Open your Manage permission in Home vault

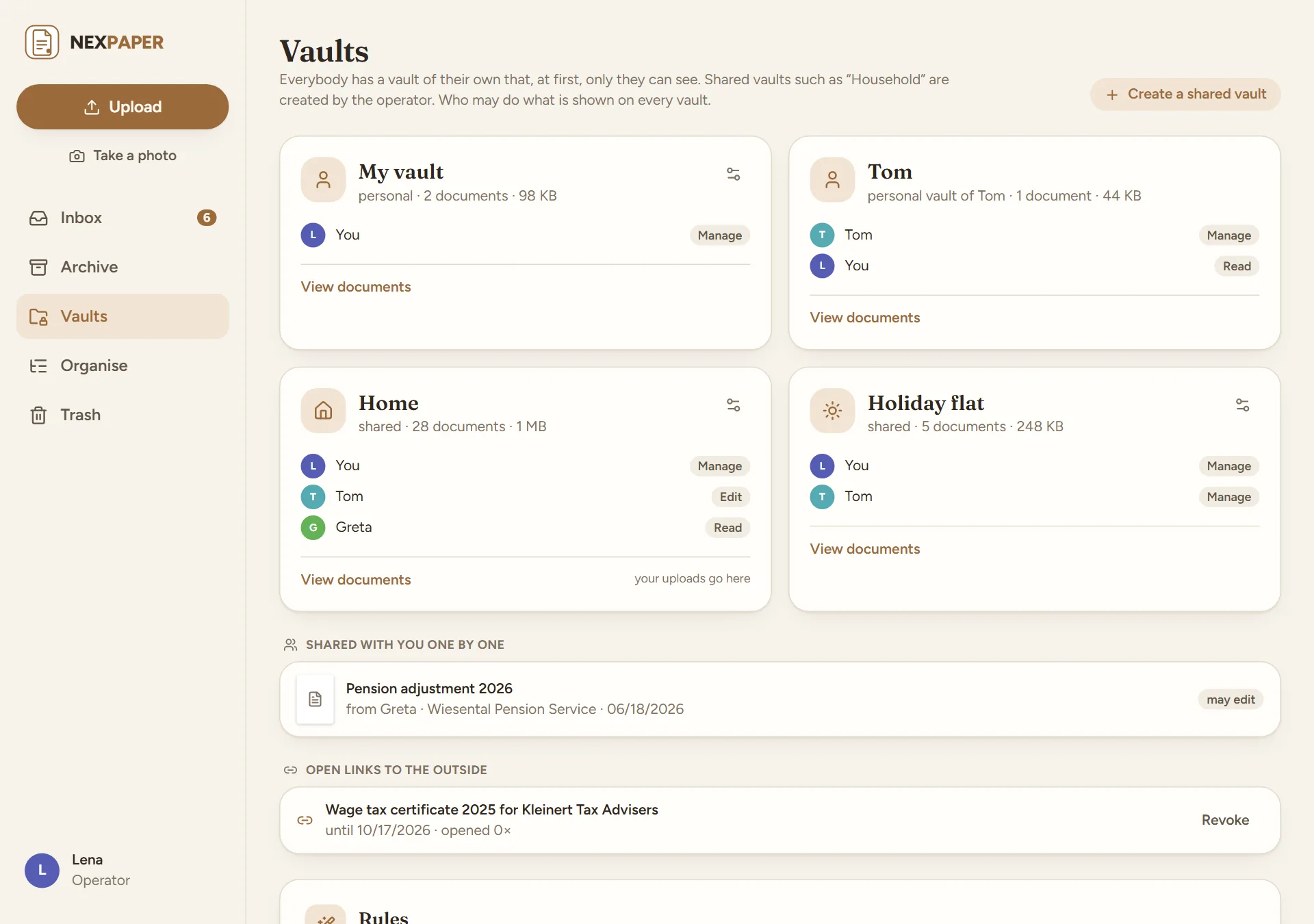719,466
